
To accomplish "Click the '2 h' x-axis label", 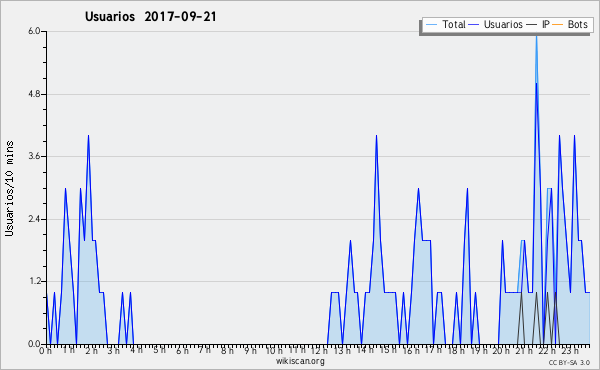I will coord(91,351).
